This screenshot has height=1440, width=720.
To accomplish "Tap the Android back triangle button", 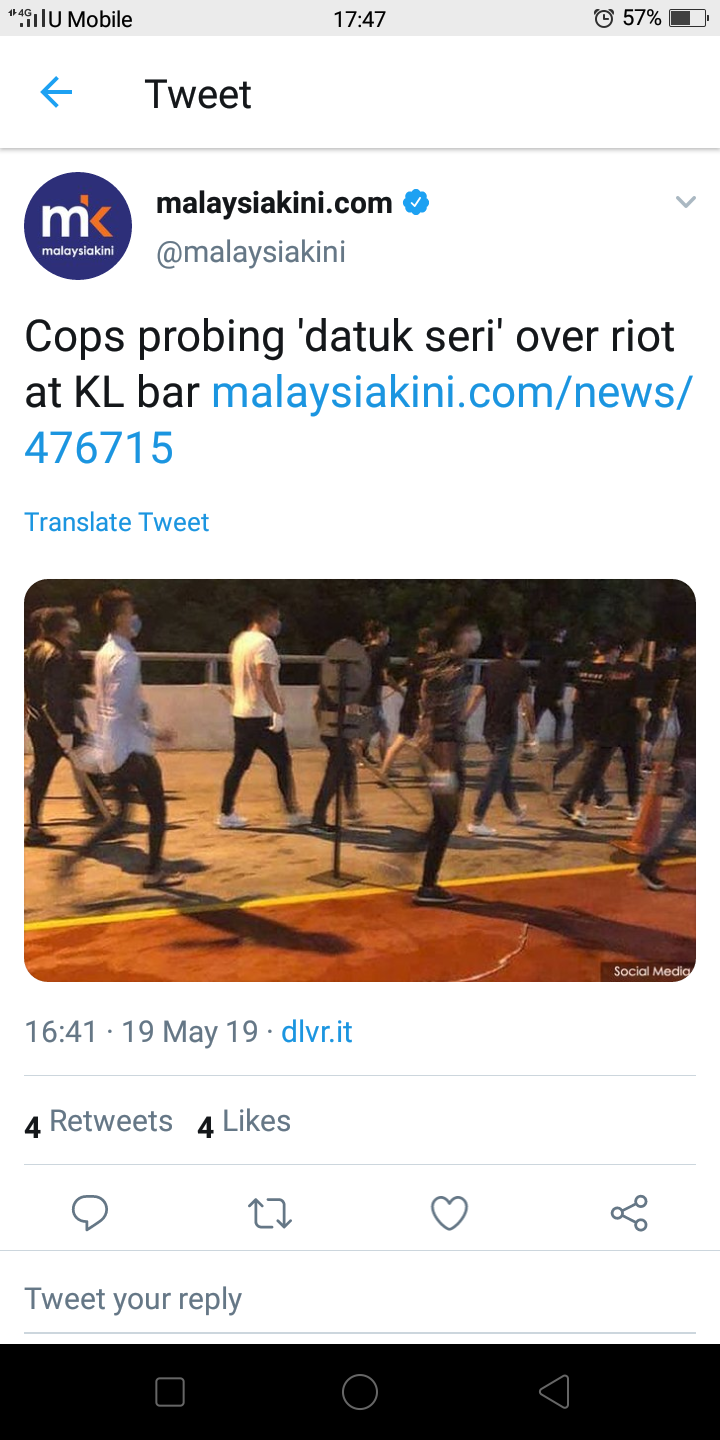I will click(x=553, y=1392).
